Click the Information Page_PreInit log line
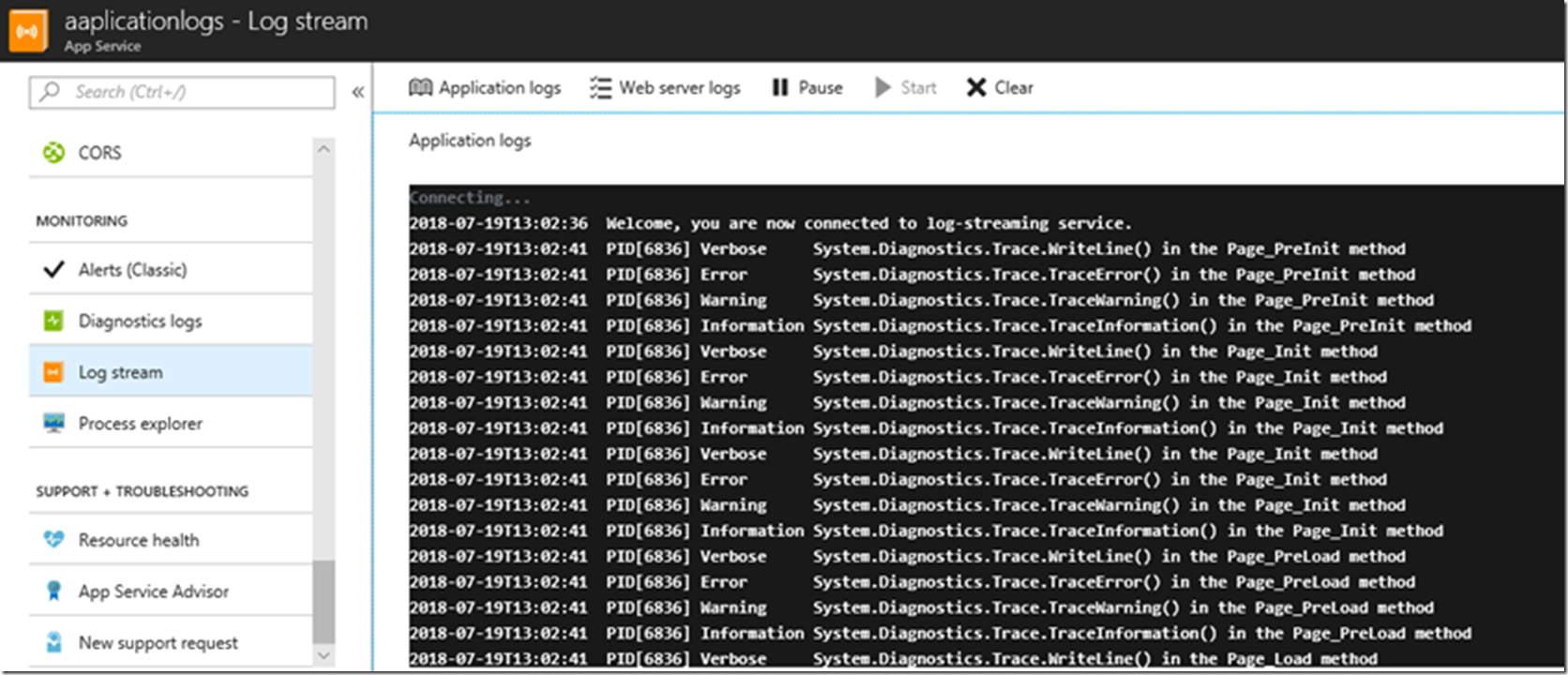 tap(941, 325)
